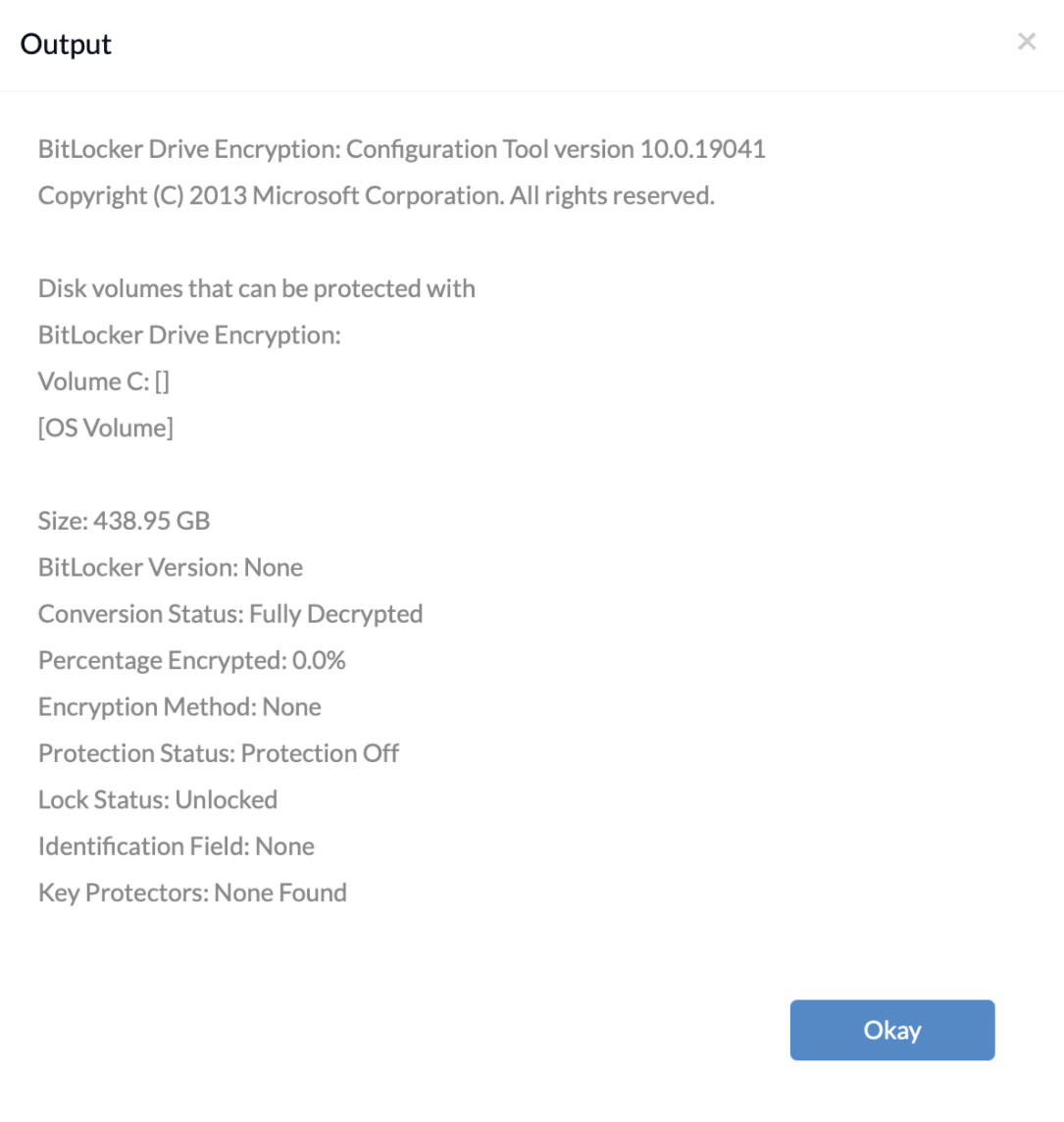Click the Protection Status: Protection Off text
Screen dimensions: 1064x1122
pyautogui.click(x=218, y=753)
